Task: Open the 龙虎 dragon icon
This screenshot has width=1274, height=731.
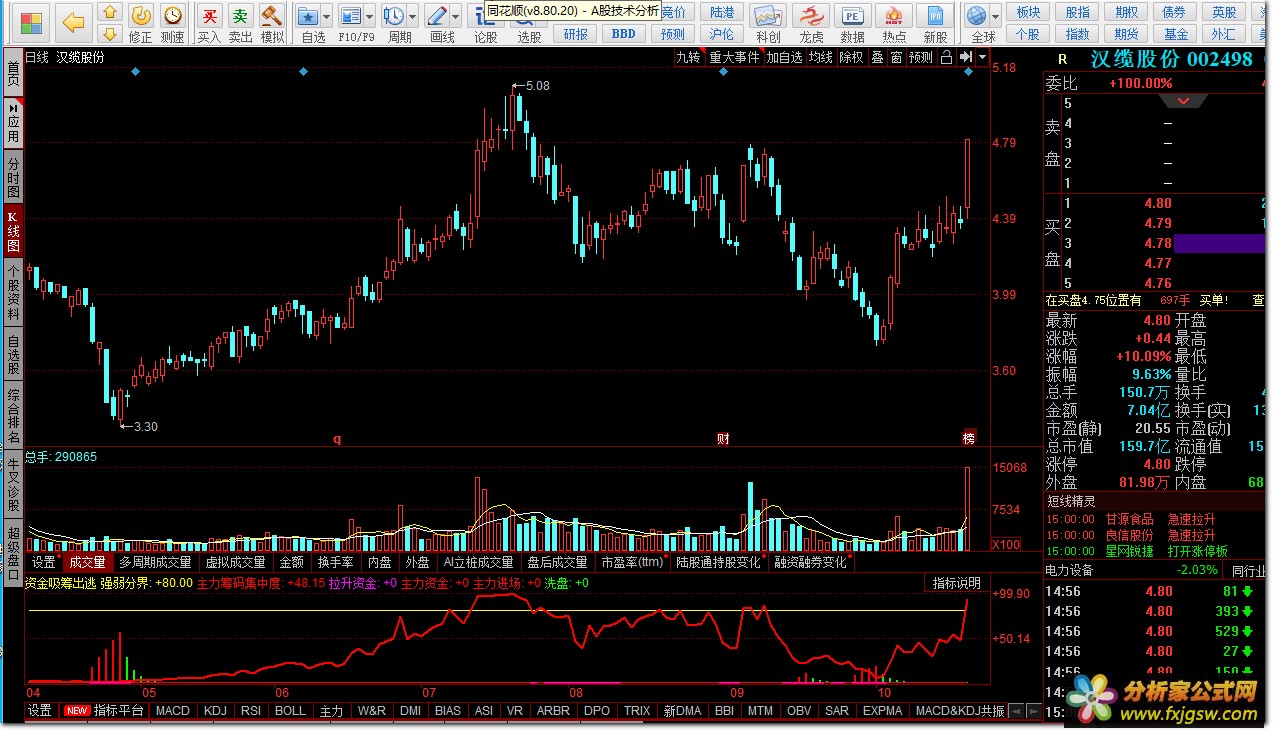Action: [811, 15]
